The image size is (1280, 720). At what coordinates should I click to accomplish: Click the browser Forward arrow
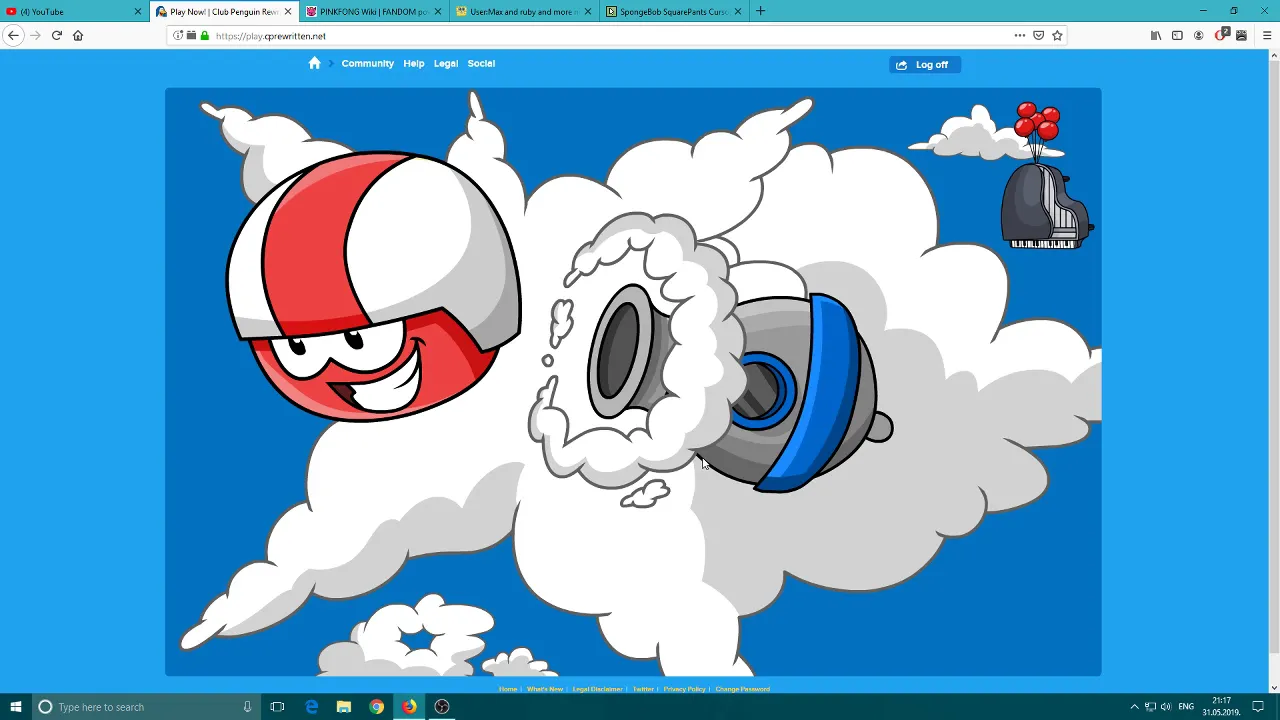(35, 35)
